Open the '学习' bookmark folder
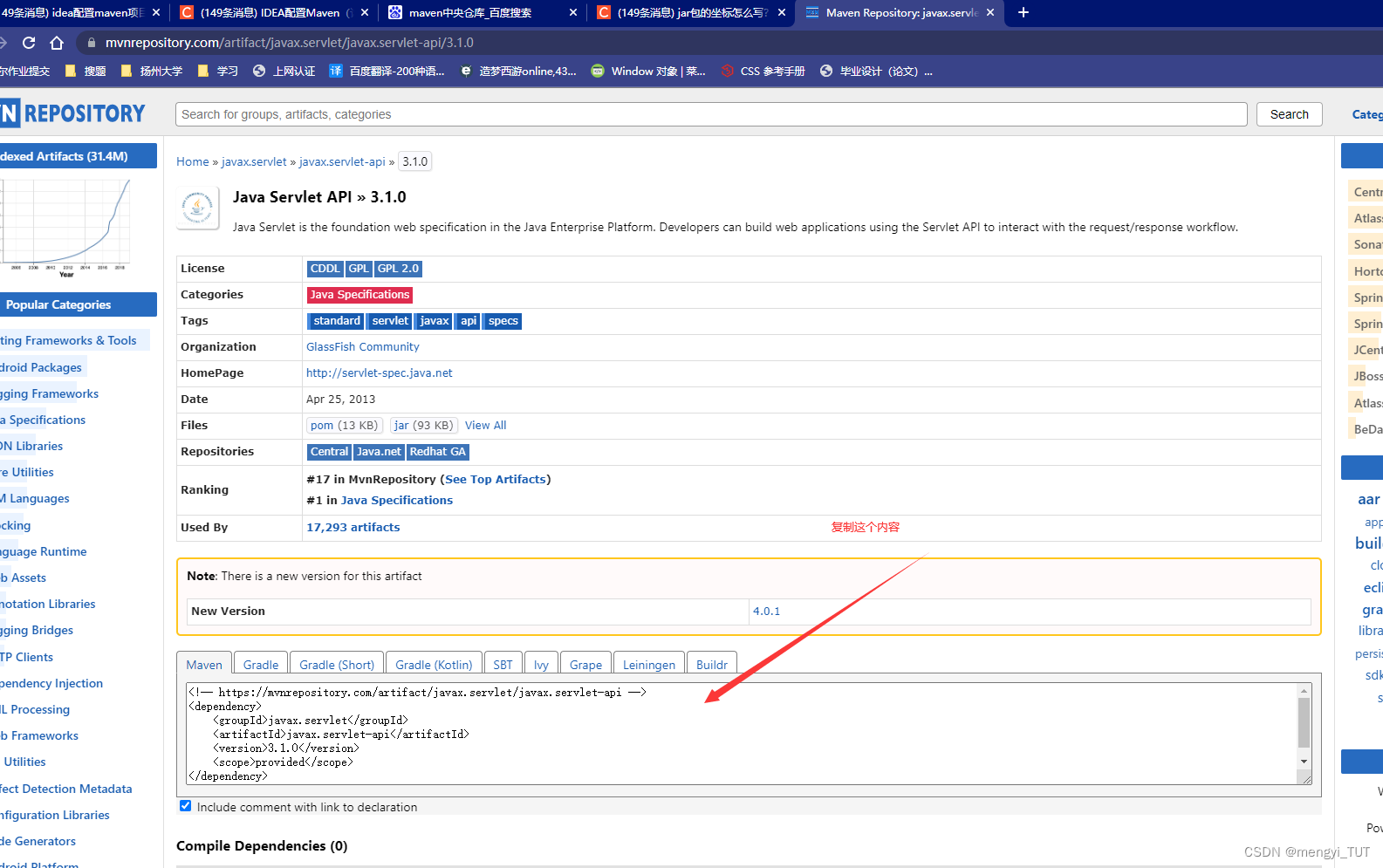The width and height of the screenshot is (1383, 868). [218, 72]
